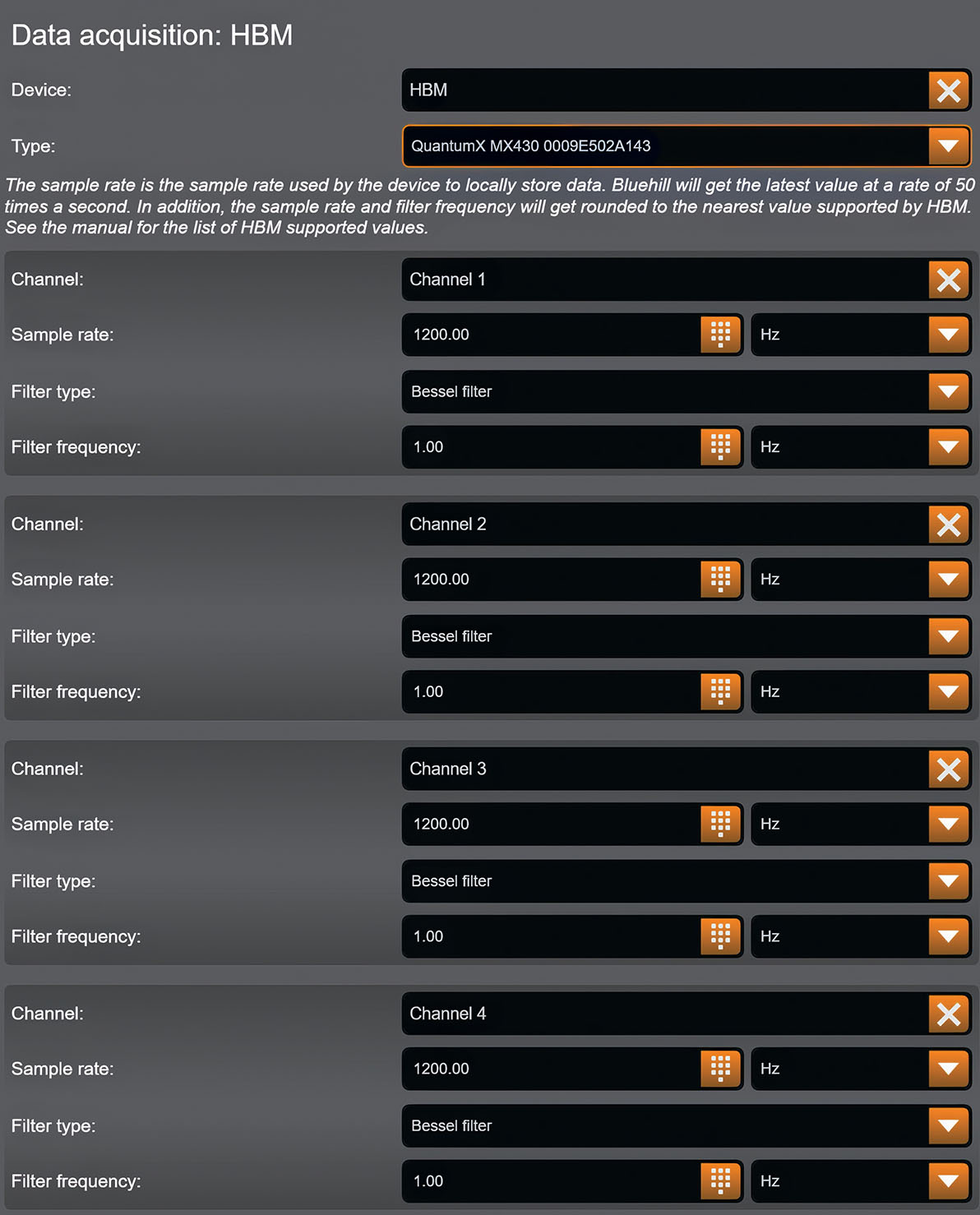The image size is (980, 1215).
Task: Remove the HBM device
Action: click(x=949, y=90)
